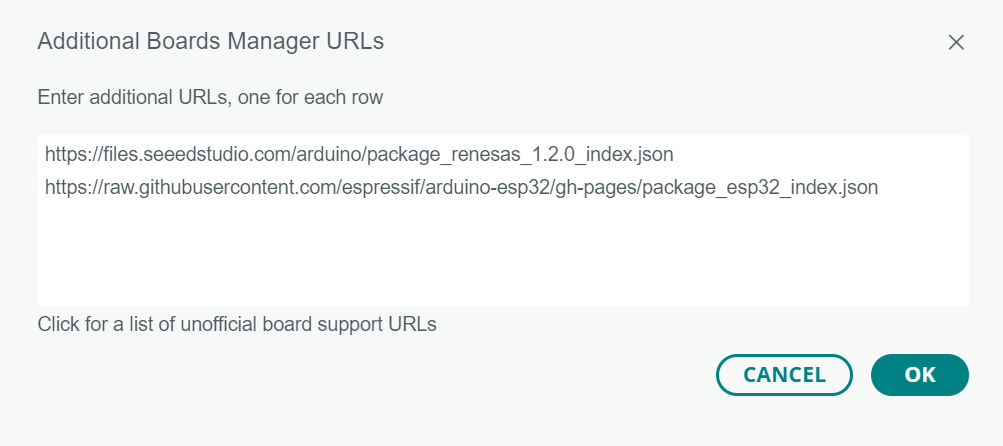Place cursor at end of package_esp32_index.json

pos(878,187)
